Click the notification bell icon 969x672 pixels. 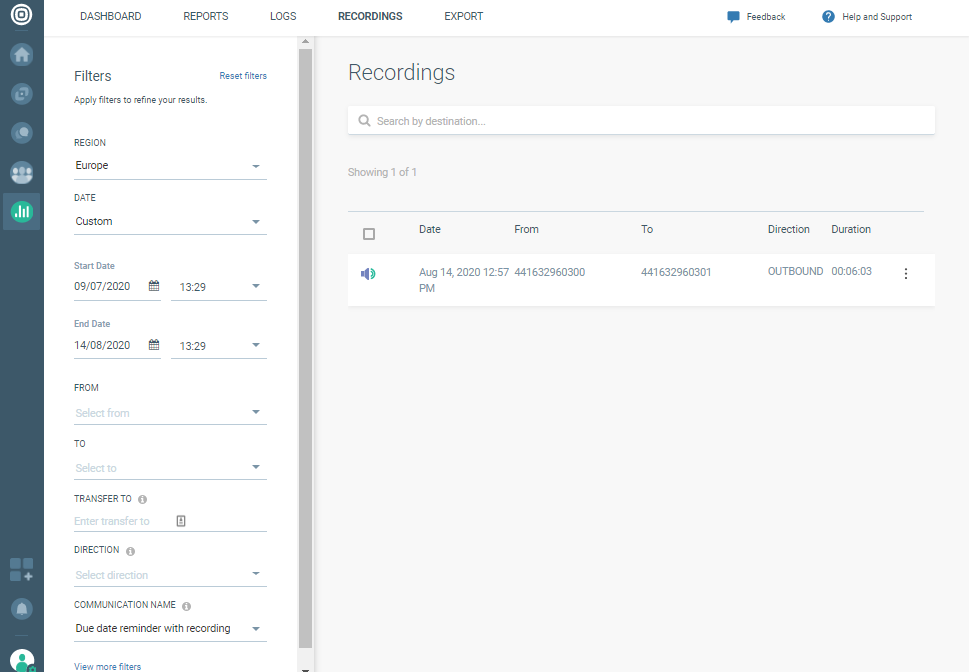21,608
